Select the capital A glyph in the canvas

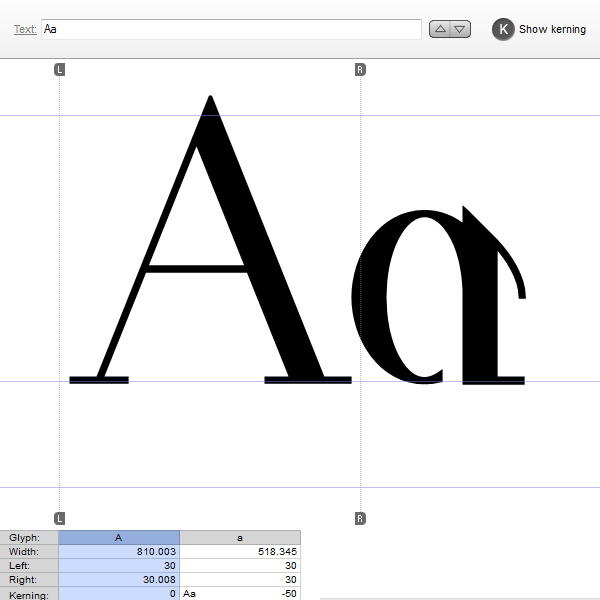[210, 250]
